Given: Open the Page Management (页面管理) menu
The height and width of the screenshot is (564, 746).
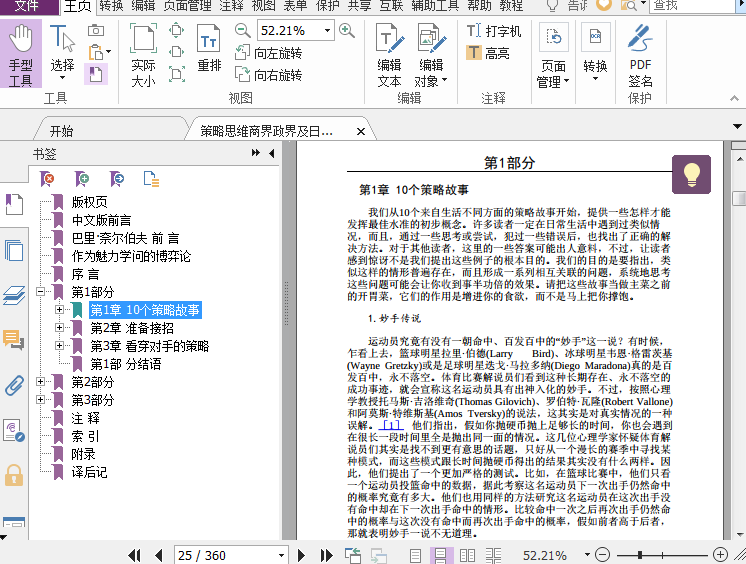Looking at the screenshot, I should click(553, 56).
